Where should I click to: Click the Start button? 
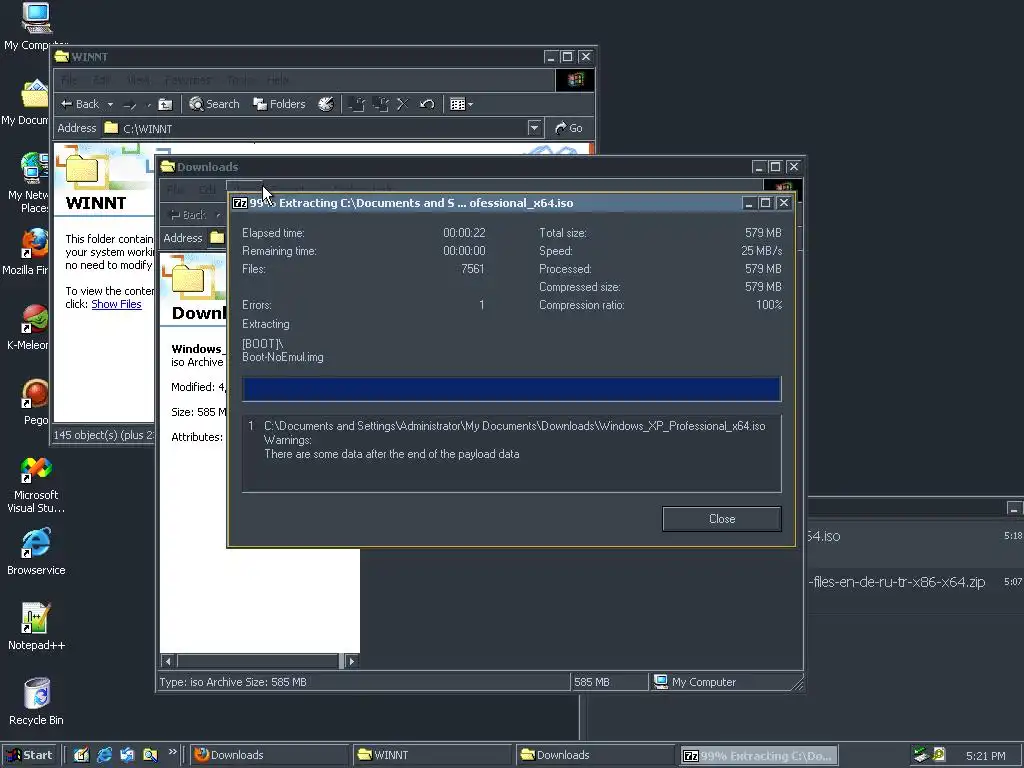coord(29,755)
